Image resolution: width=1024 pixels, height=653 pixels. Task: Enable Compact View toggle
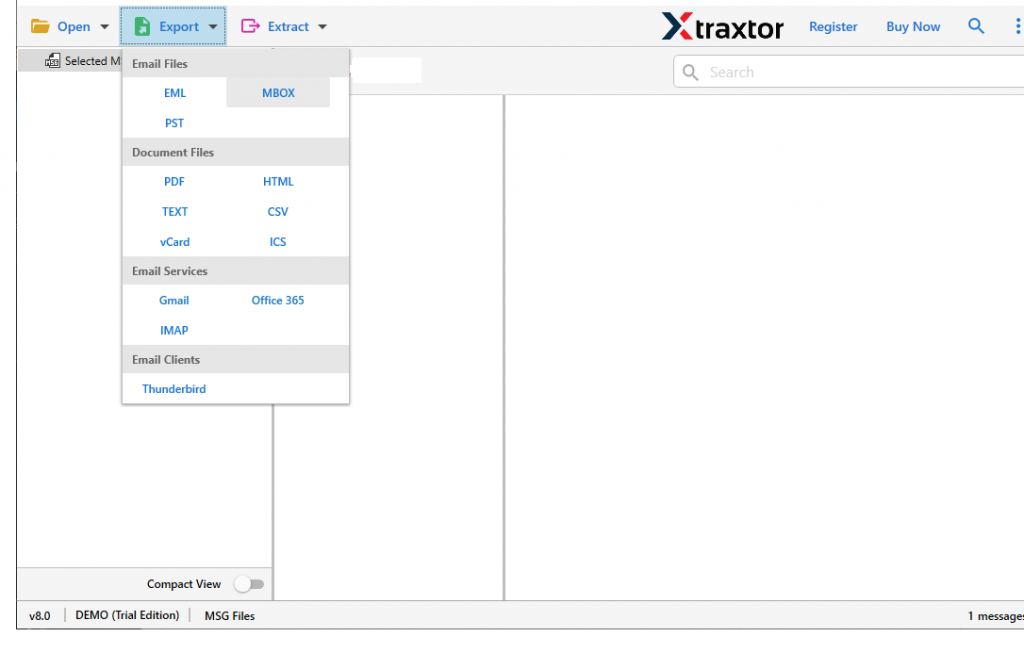tap(250, 584)
